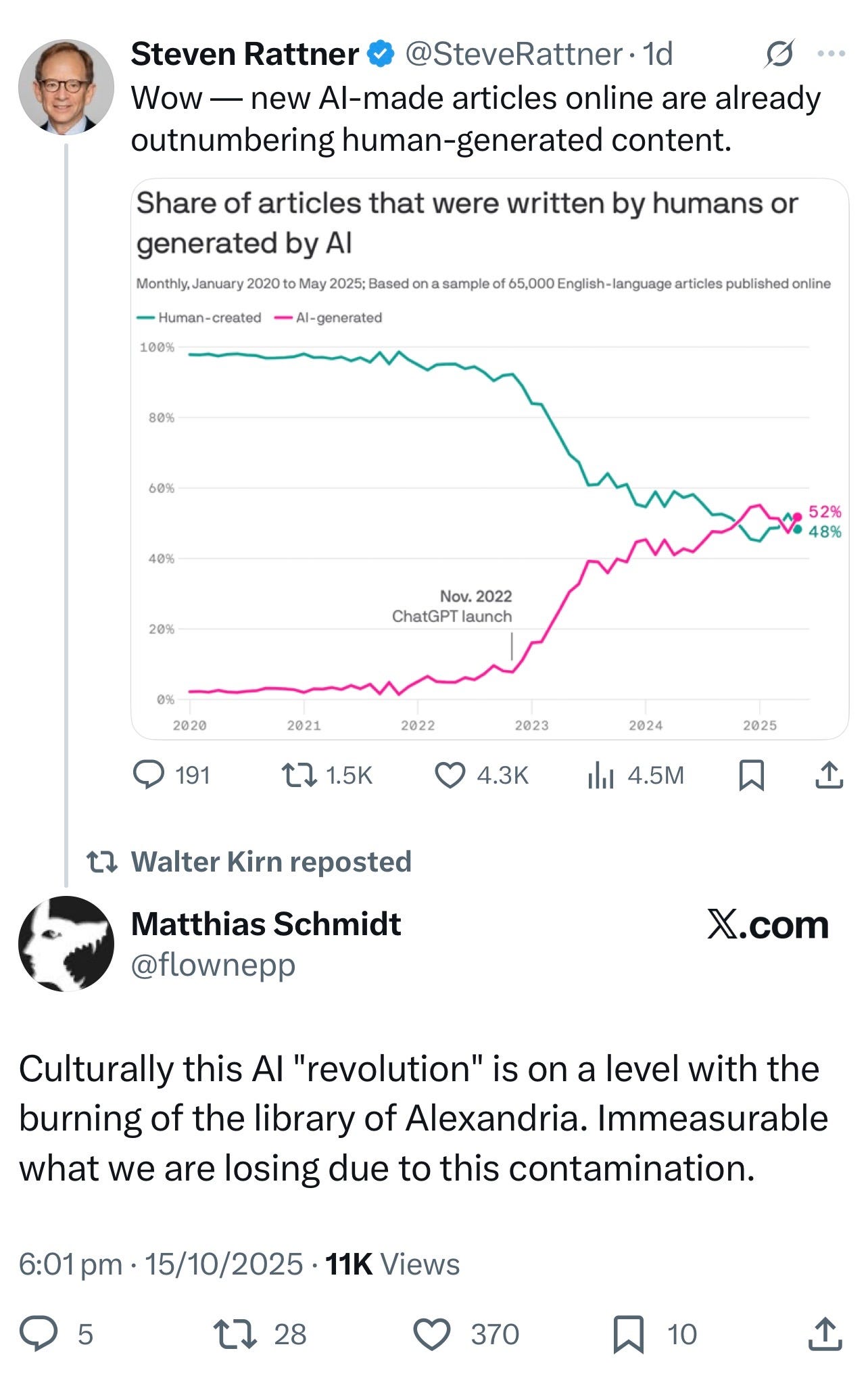Click the X.com logo
Viewport: 868px width, 1376px height.
click(x=767, y=924)
